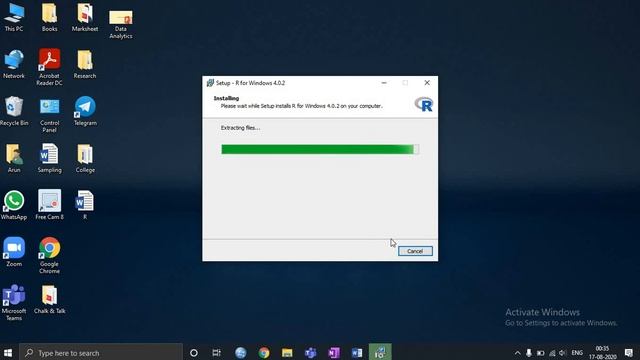This screenshot has height=360, width=640.
Task: Open the Control Panel shortcut
Action: pos(49,115)
